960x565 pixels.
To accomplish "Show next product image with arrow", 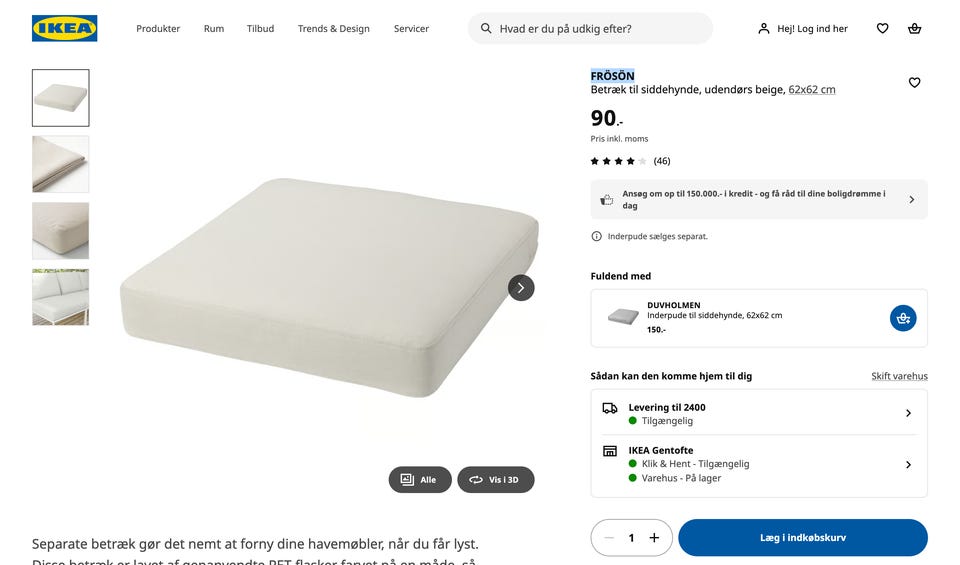I will pos(521,288).
